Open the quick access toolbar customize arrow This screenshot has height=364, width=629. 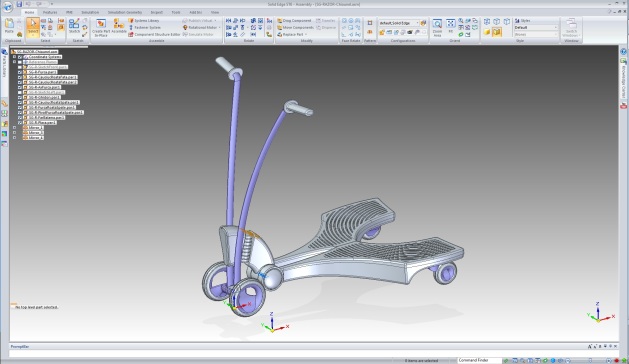[52, 4]
